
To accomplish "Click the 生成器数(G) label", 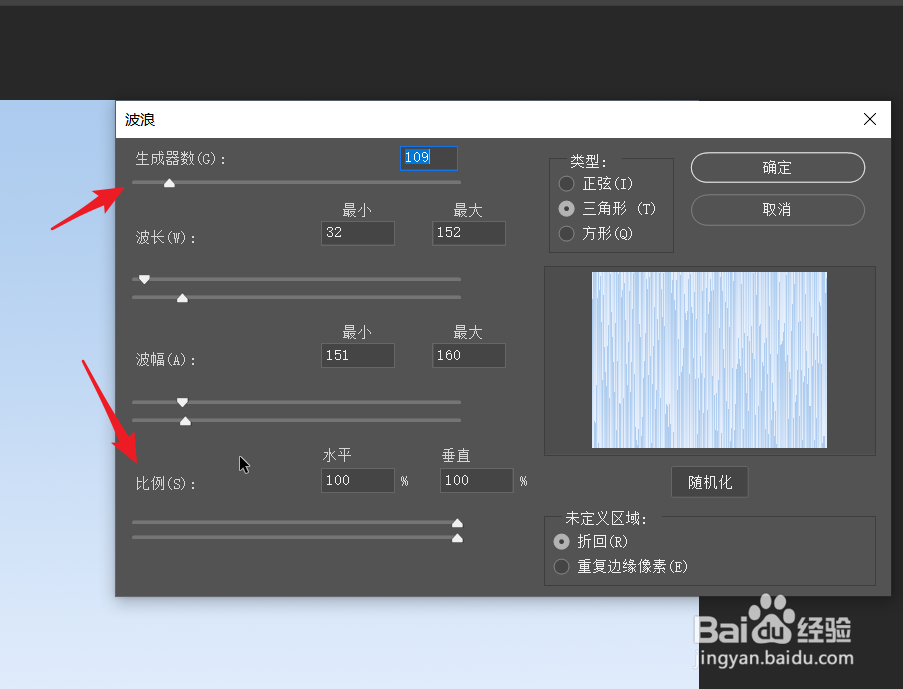I will tap(181, 158).
